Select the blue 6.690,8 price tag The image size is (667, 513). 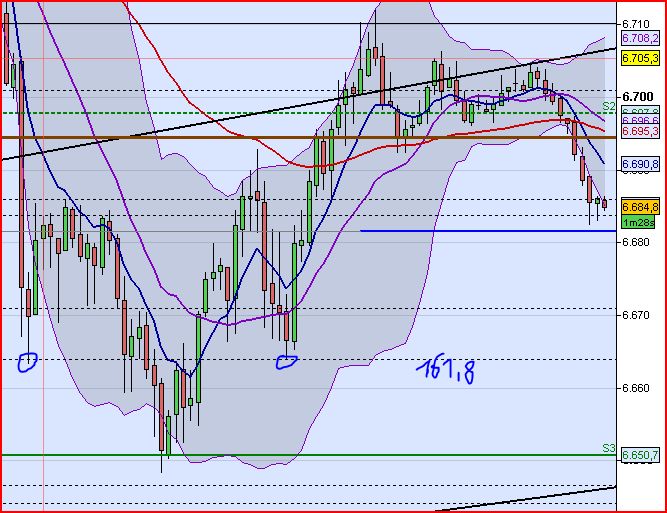pos(641,164)
